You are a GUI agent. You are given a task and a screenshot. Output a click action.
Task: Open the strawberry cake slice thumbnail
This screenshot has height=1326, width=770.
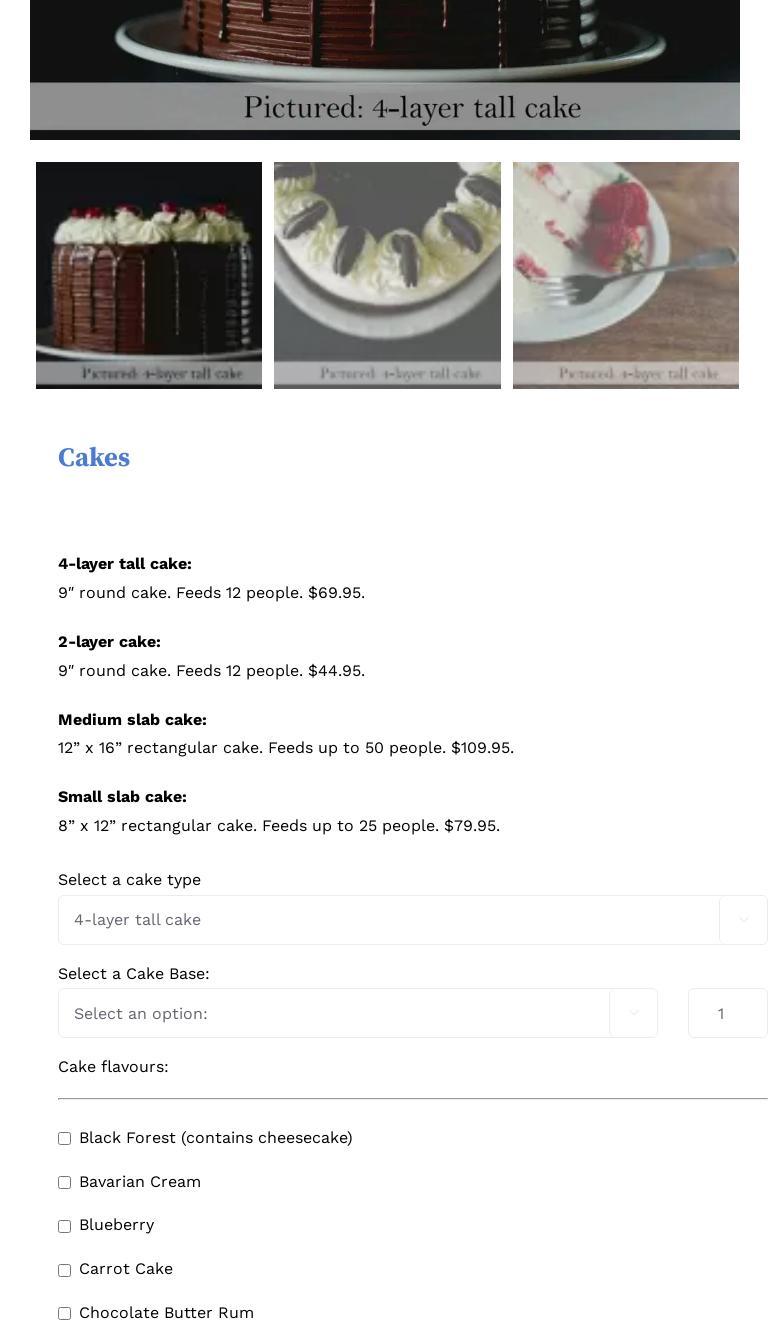click(626, 275)
